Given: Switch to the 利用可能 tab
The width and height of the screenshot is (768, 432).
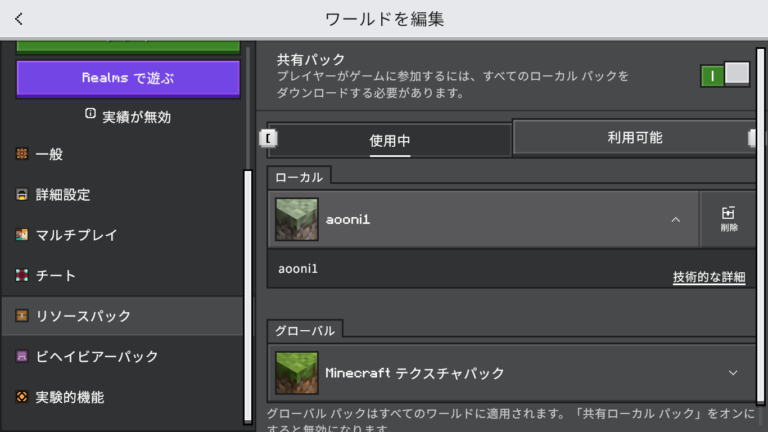Looking at the screenshot, I should tap(634, 138).
